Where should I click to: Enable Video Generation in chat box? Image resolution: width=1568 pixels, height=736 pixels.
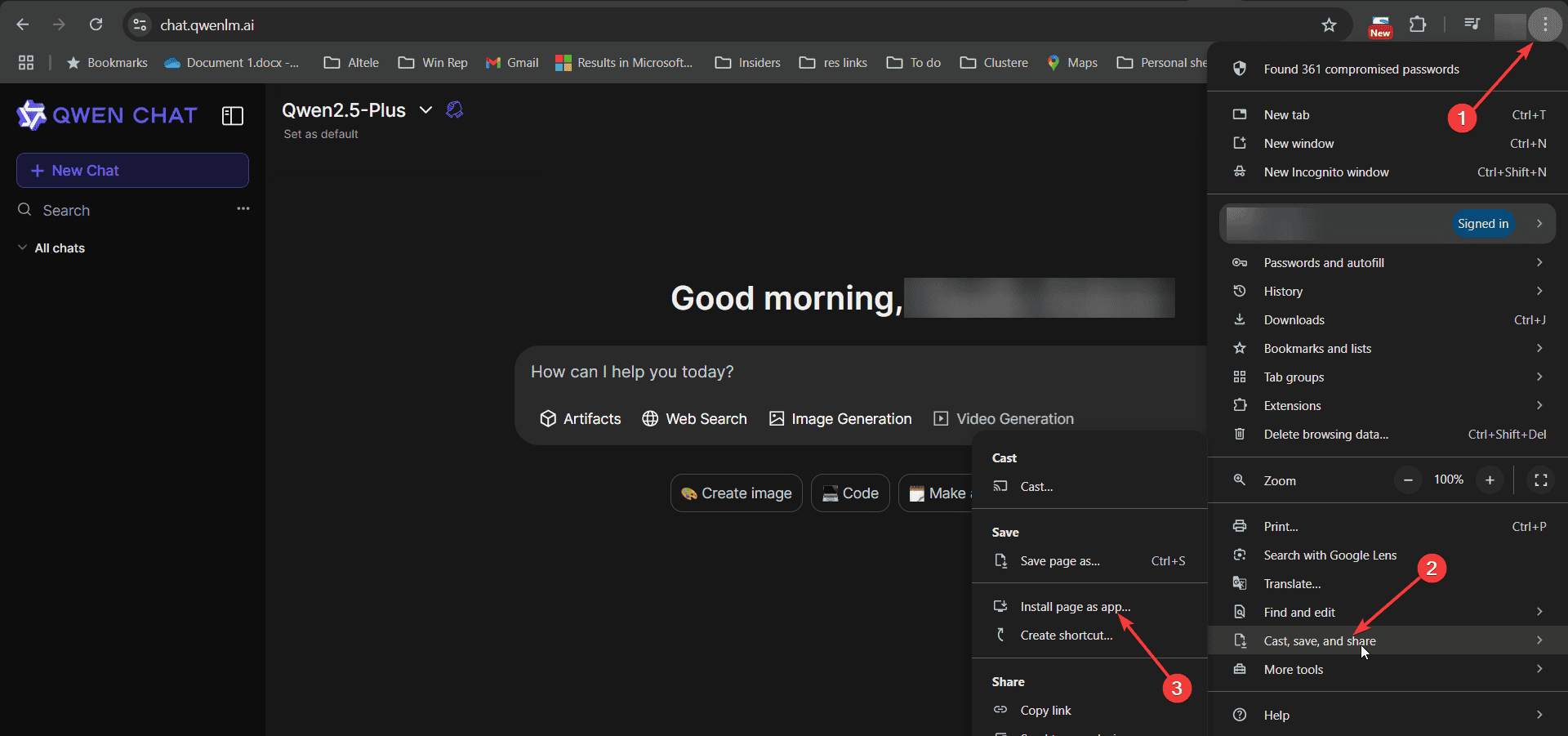[1004, 418]
